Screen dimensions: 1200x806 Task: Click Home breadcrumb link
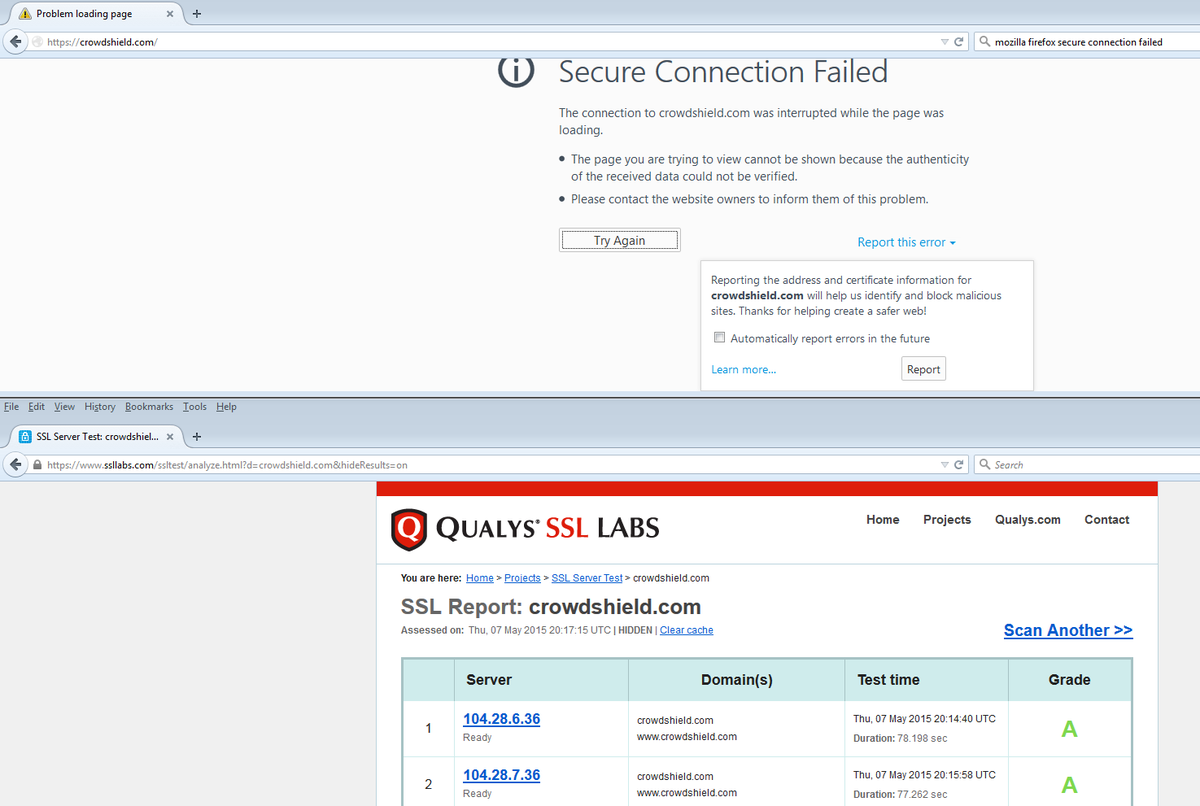point(480,578)
